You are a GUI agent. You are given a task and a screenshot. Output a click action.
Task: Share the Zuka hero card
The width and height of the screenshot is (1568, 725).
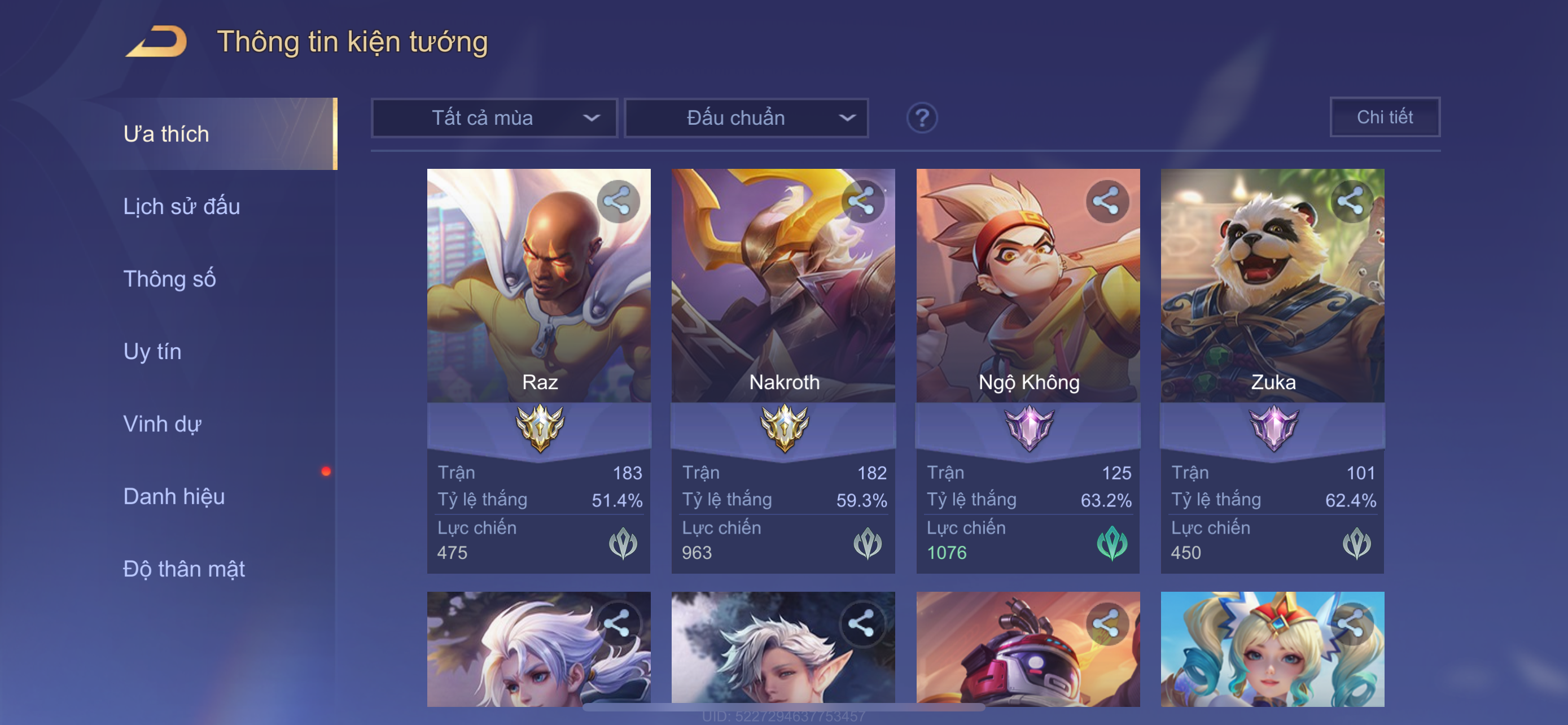1351,202
